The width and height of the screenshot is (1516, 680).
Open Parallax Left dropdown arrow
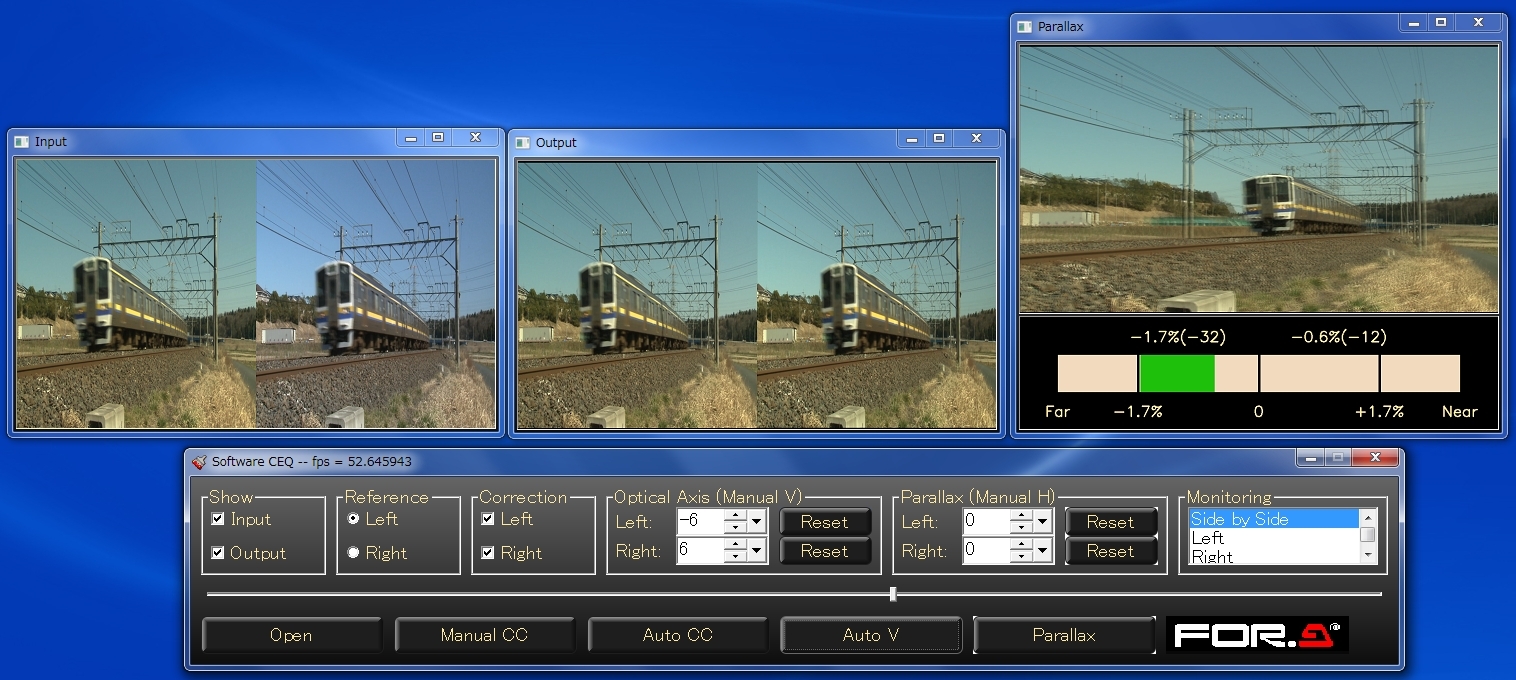(x=1043, y=521)
